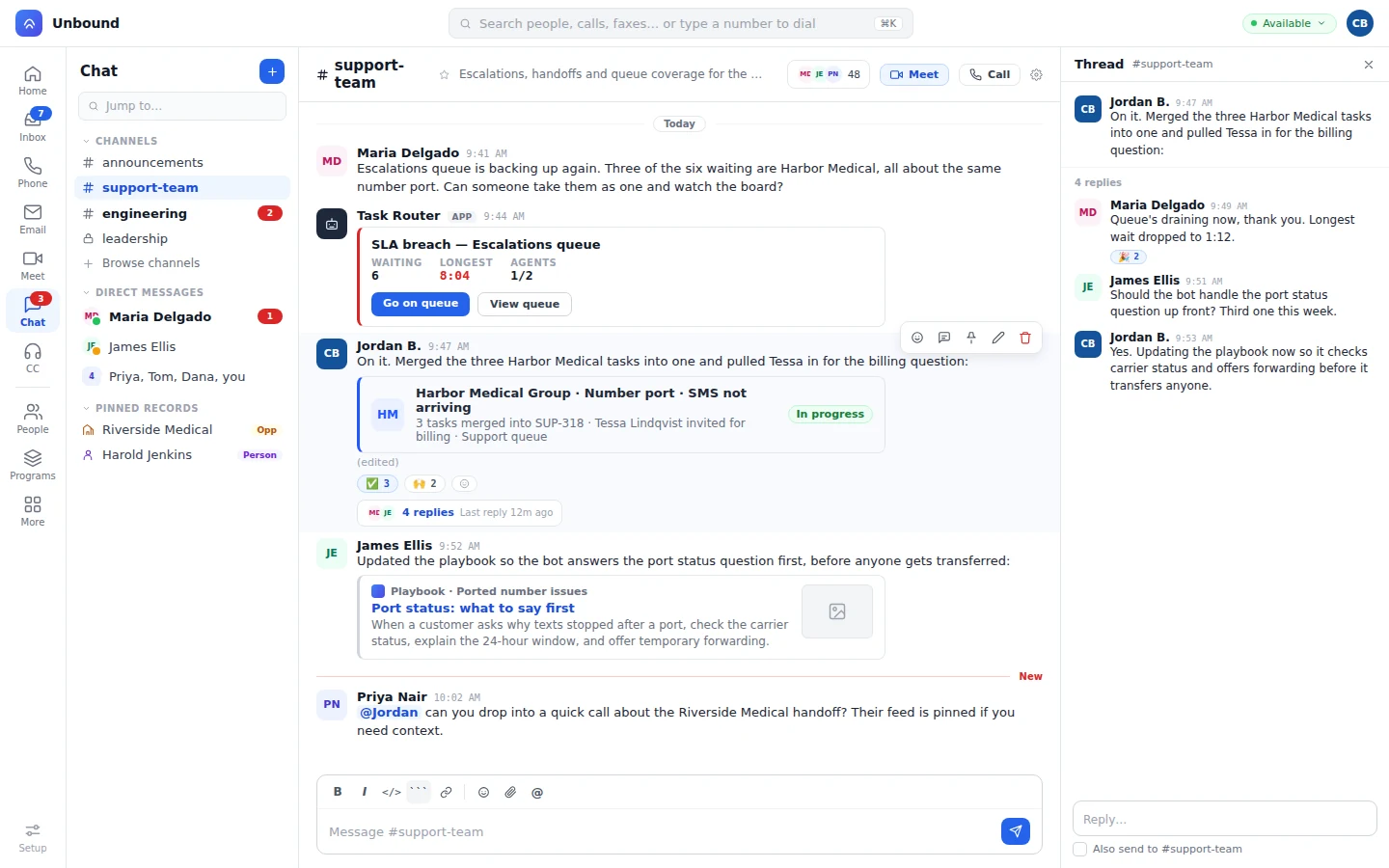Image resolution: width=1389 pixels, height=868 pixels.
Task: Open the People directory
Action: coord(33,419)
